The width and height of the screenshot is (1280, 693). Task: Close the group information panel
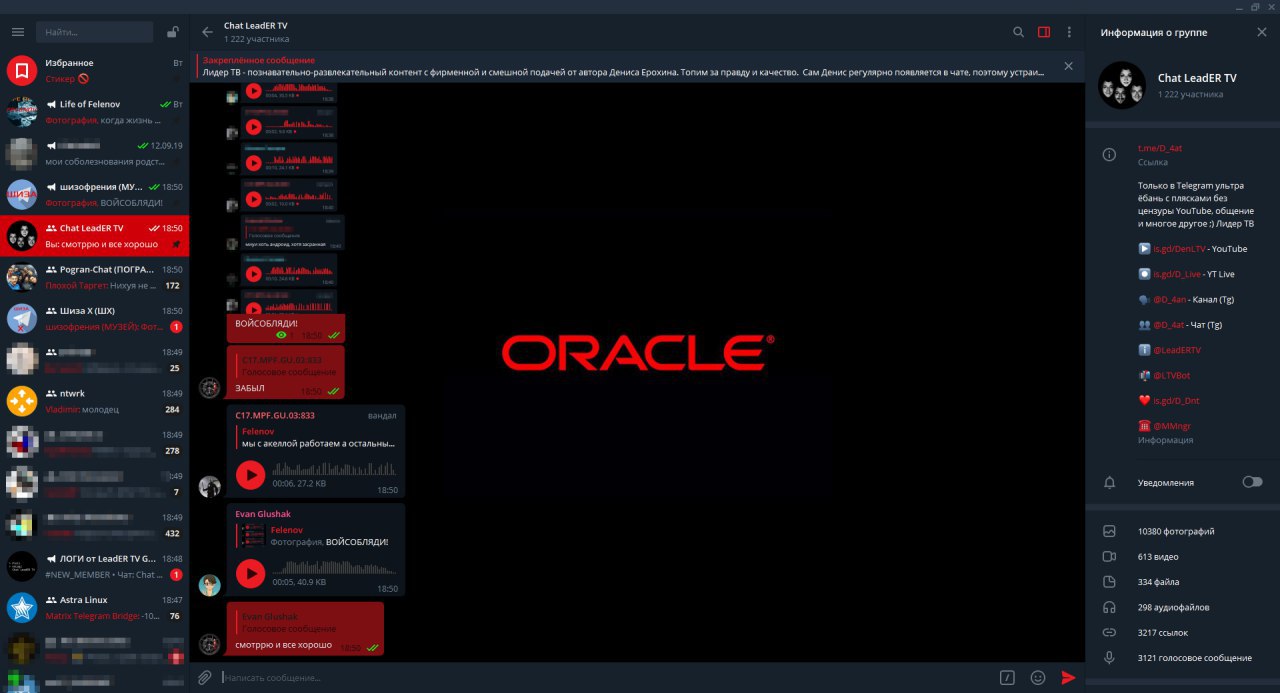(x=1261, y=32)
